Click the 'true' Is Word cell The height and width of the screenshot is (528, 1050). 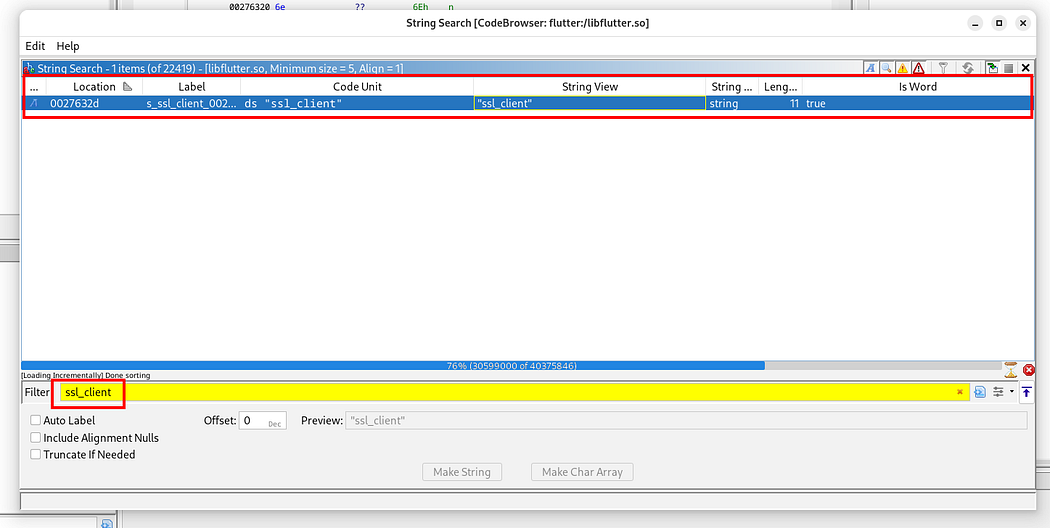(917, 104)
